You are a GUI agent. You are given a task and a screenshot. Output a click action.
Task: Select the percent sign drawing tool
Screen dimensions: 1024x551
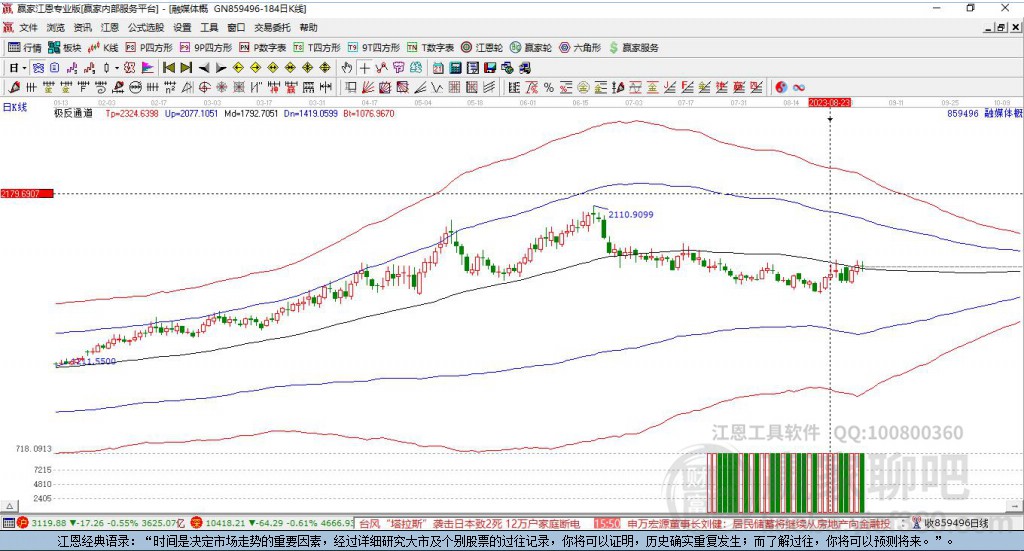549,87
